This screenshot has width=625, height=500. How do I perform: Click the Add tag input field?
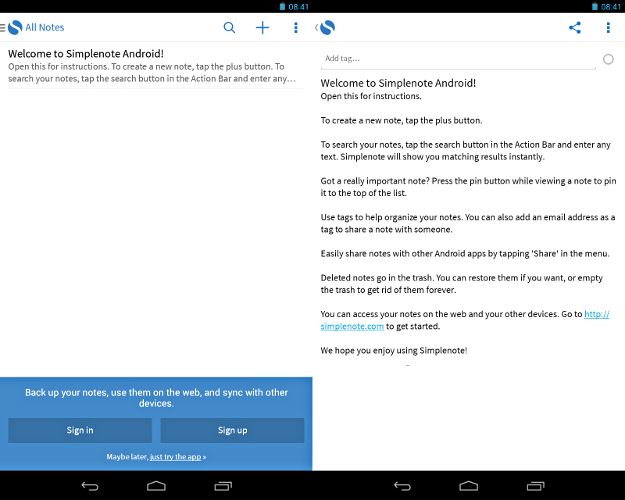pyautogui.click(x=458, y=59)
